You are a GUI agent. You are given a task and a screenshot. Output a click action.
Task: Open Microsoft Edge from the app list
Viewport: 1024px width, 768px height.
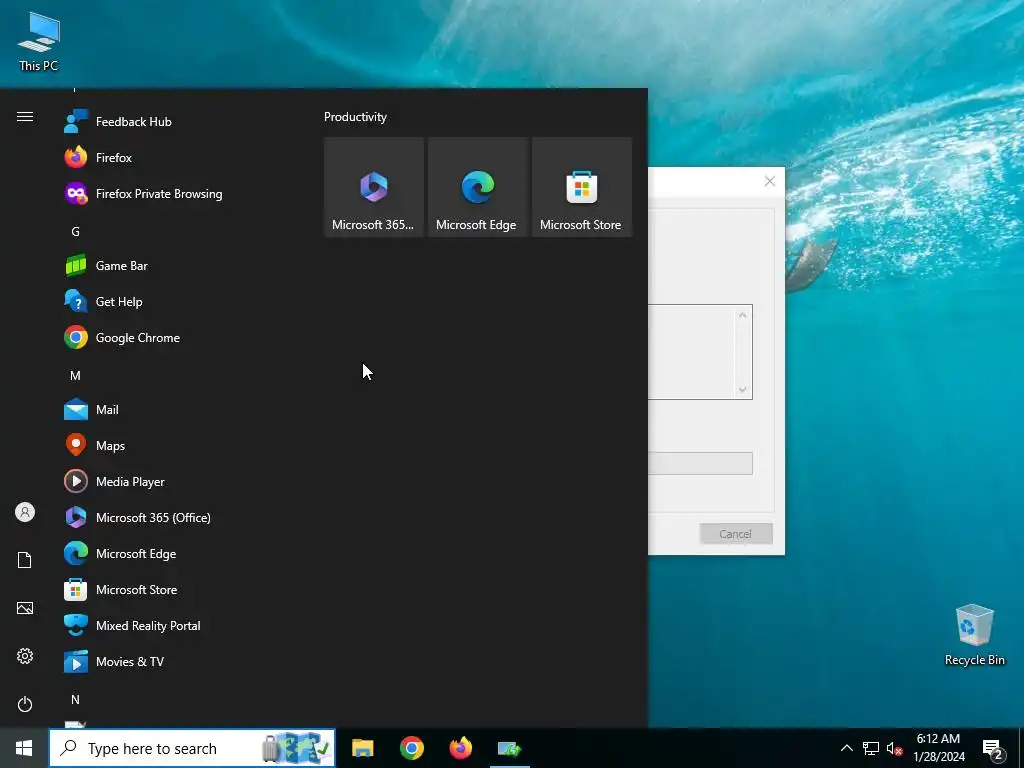click(176, 553)
